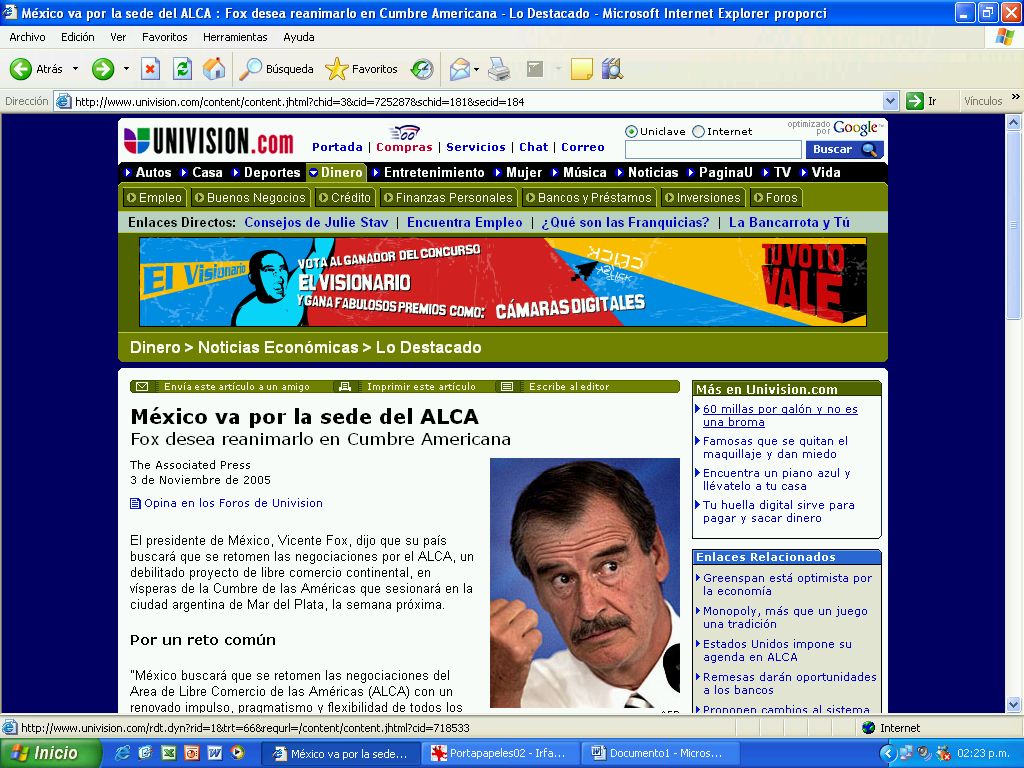Open 'Opina en los Foros de Univision' link
Viewport: 1024px width, 768px height.
pos(232,503)
